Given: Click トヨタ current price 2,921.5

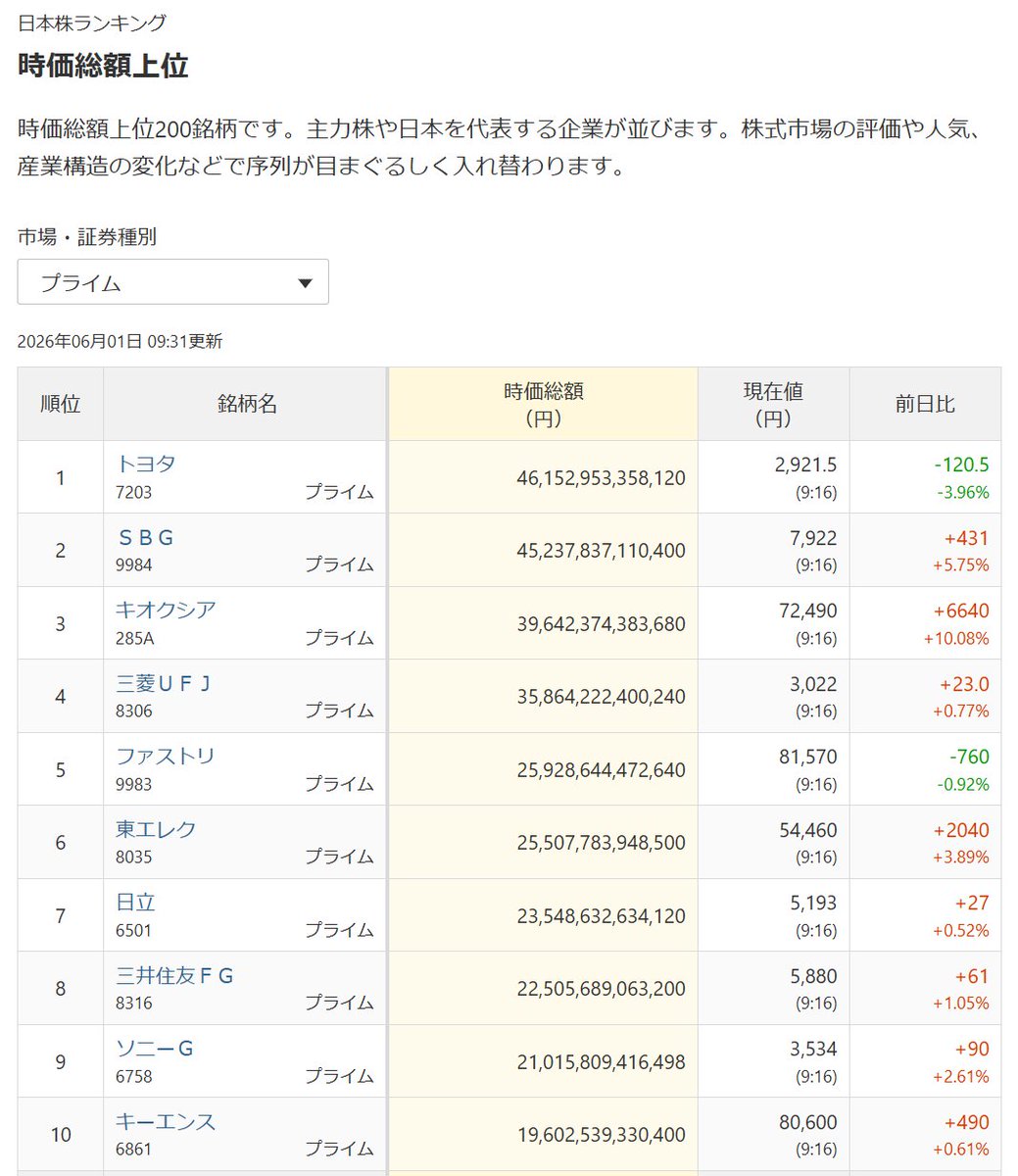Looking at the screenshot, I should tap(805, 465).
